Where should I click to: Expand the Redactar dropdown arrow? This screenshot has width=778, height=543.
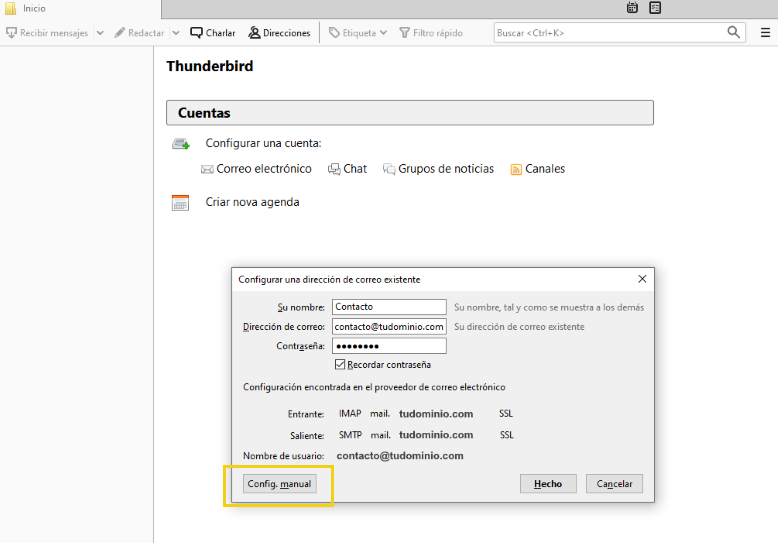176,33
